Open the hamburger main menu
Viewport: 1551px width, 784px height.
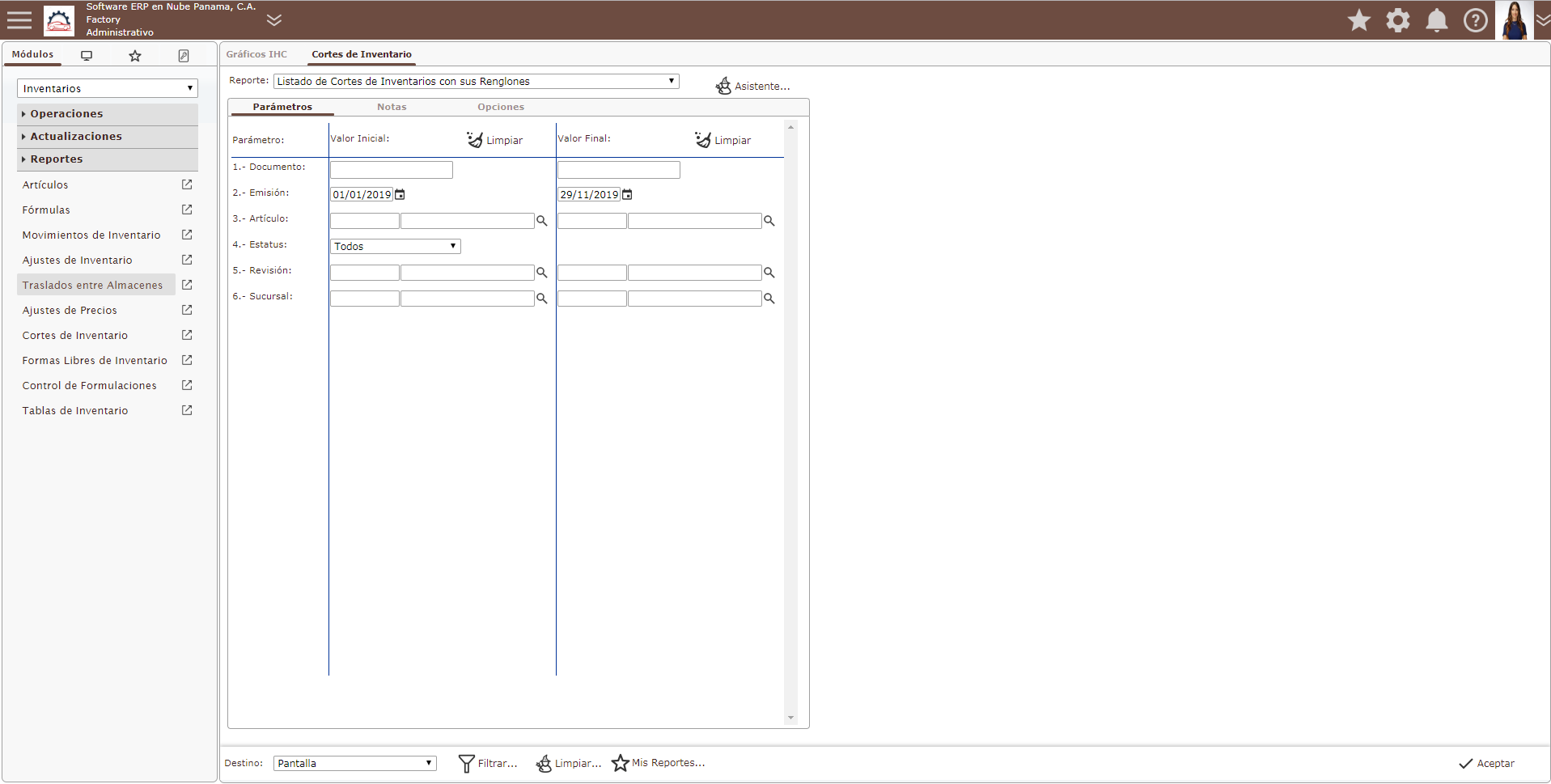tap(19, 20)
